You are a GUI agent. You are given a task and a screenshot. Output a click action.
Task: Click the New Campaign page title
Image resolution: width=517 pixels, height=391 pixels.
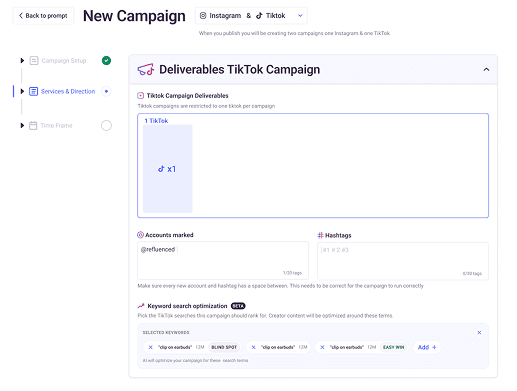click(x=134, y=16)
